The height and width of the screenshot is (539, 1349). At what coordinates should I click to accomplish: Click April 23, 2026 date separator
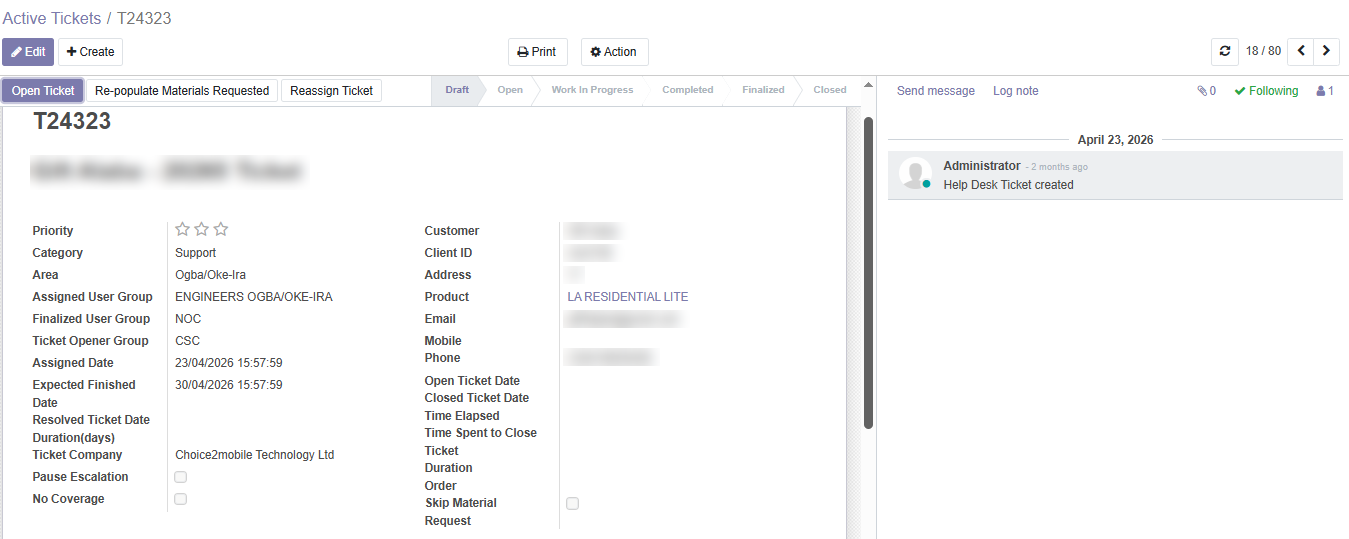(1115, 140)
